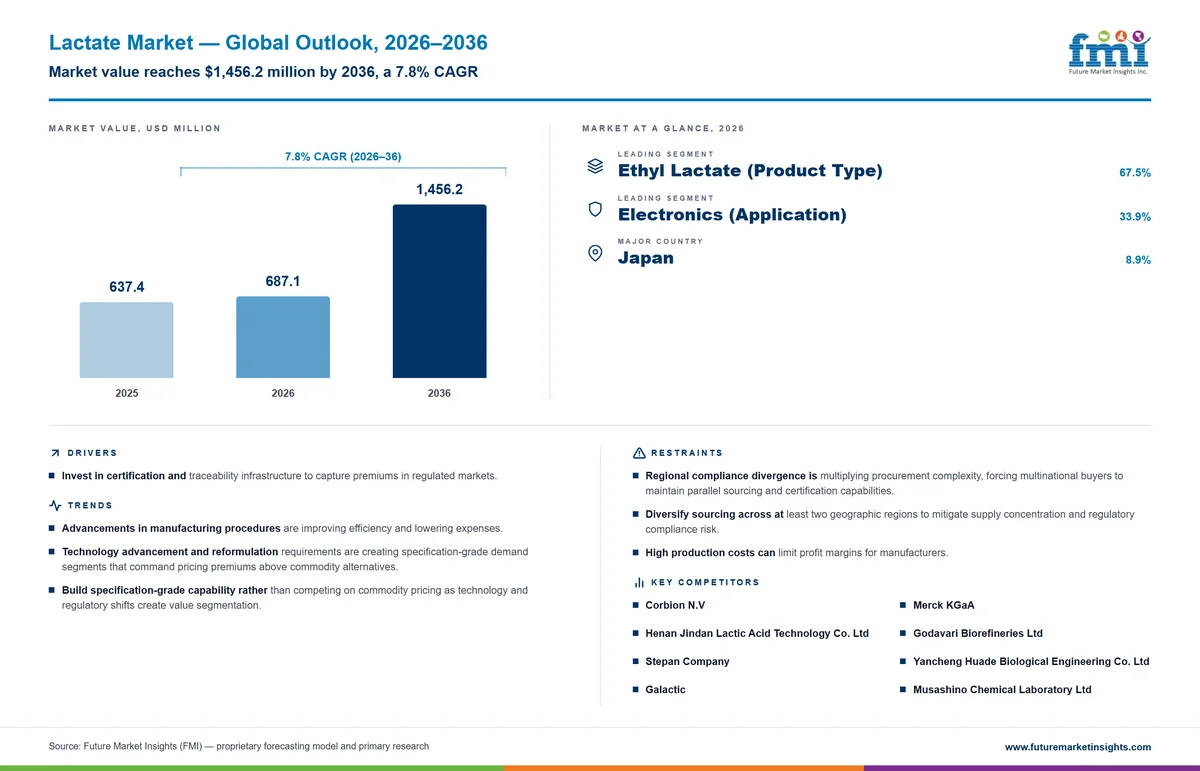Select the 2026 bar in the chart
1200x771 pixels.
(x=283, y=337)
